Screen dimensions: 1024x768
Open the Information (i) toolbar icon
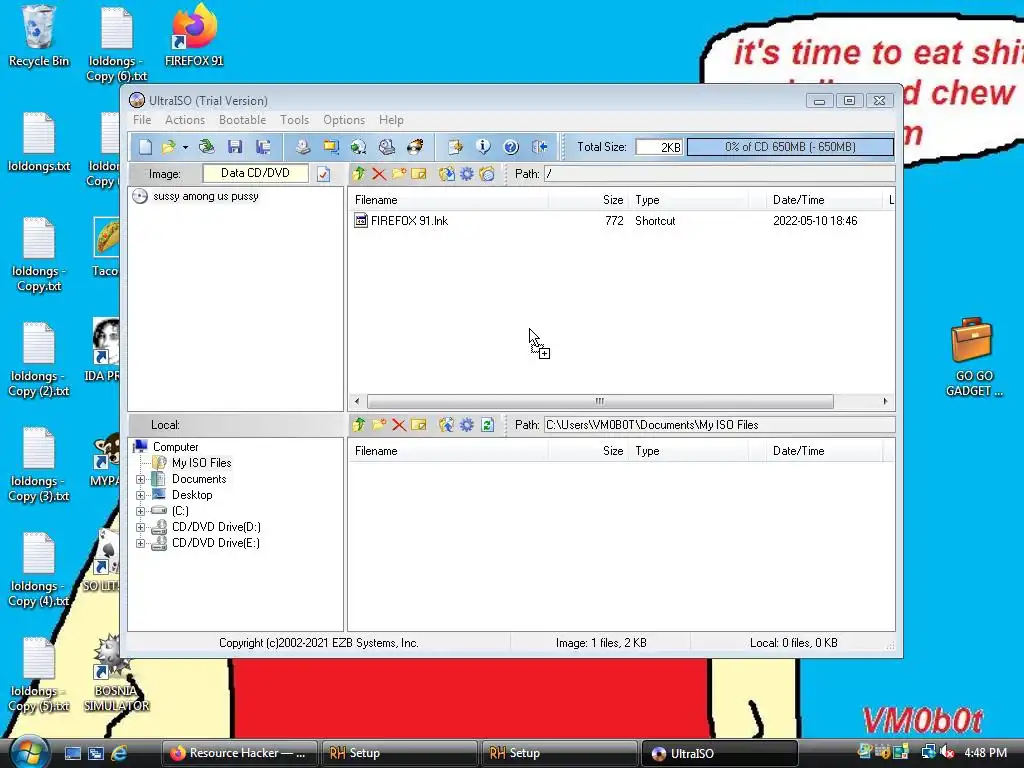click(x=483, y=147)
